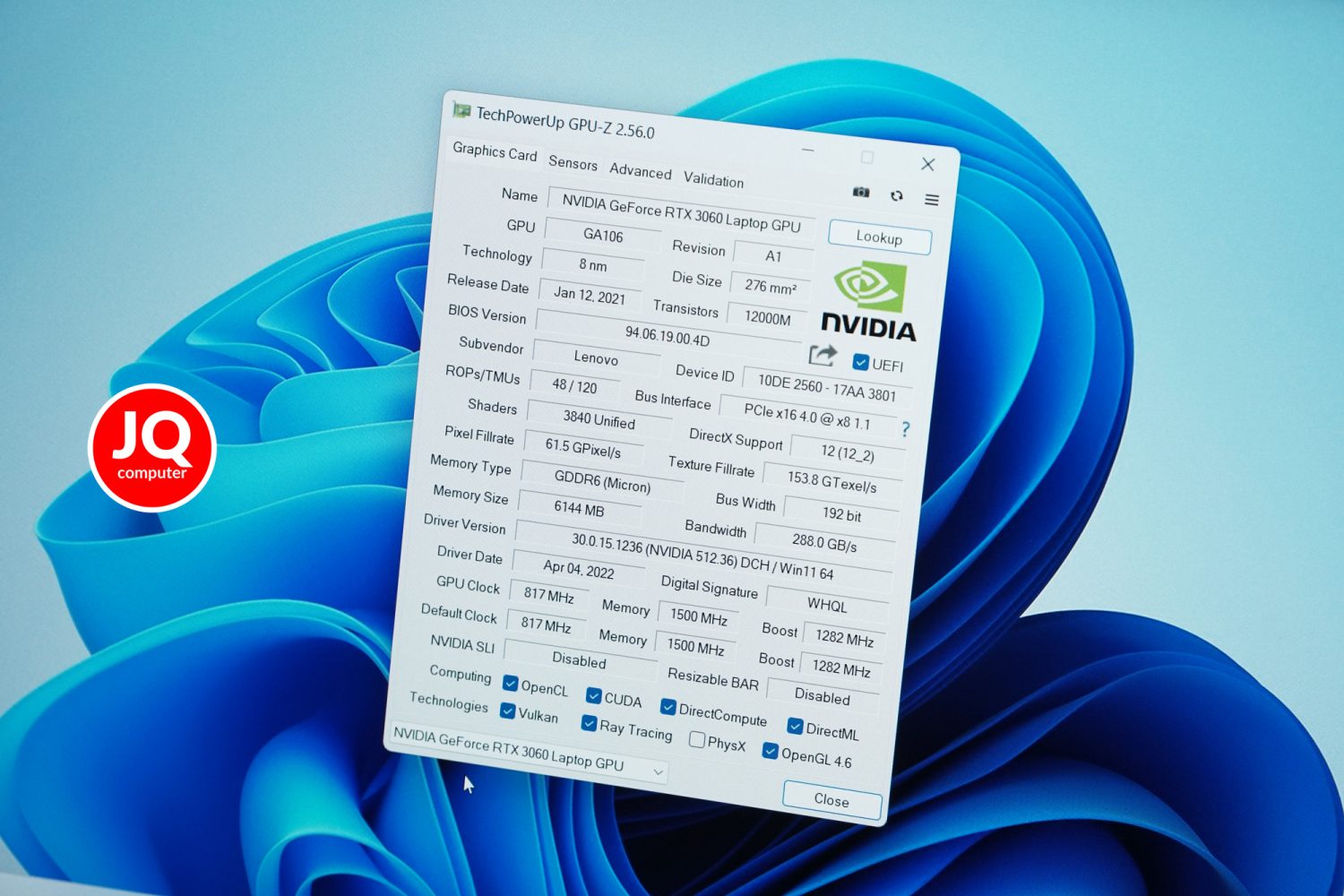The width and height of the screenshot is (1344, 896).
Task: Click the Driver Version 30.0.15.1236 field
Action: tap(703, 556)
